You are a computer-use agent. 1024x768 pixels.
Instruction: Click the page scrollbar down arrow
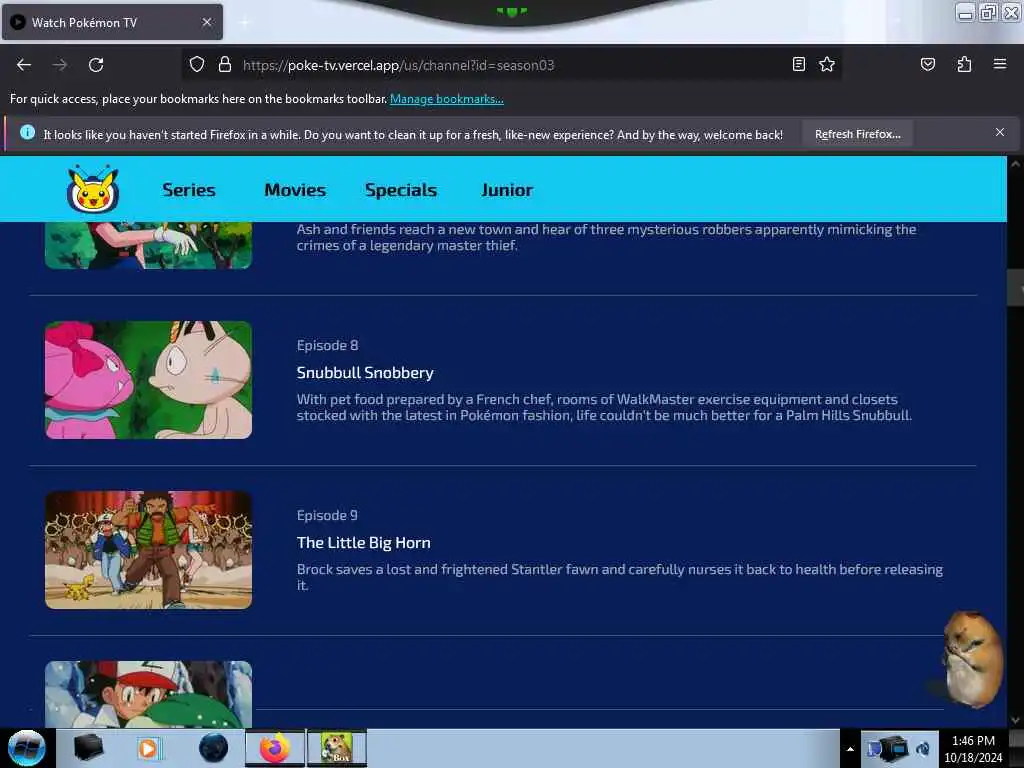pyautogui.click(x=1016, y=720)
